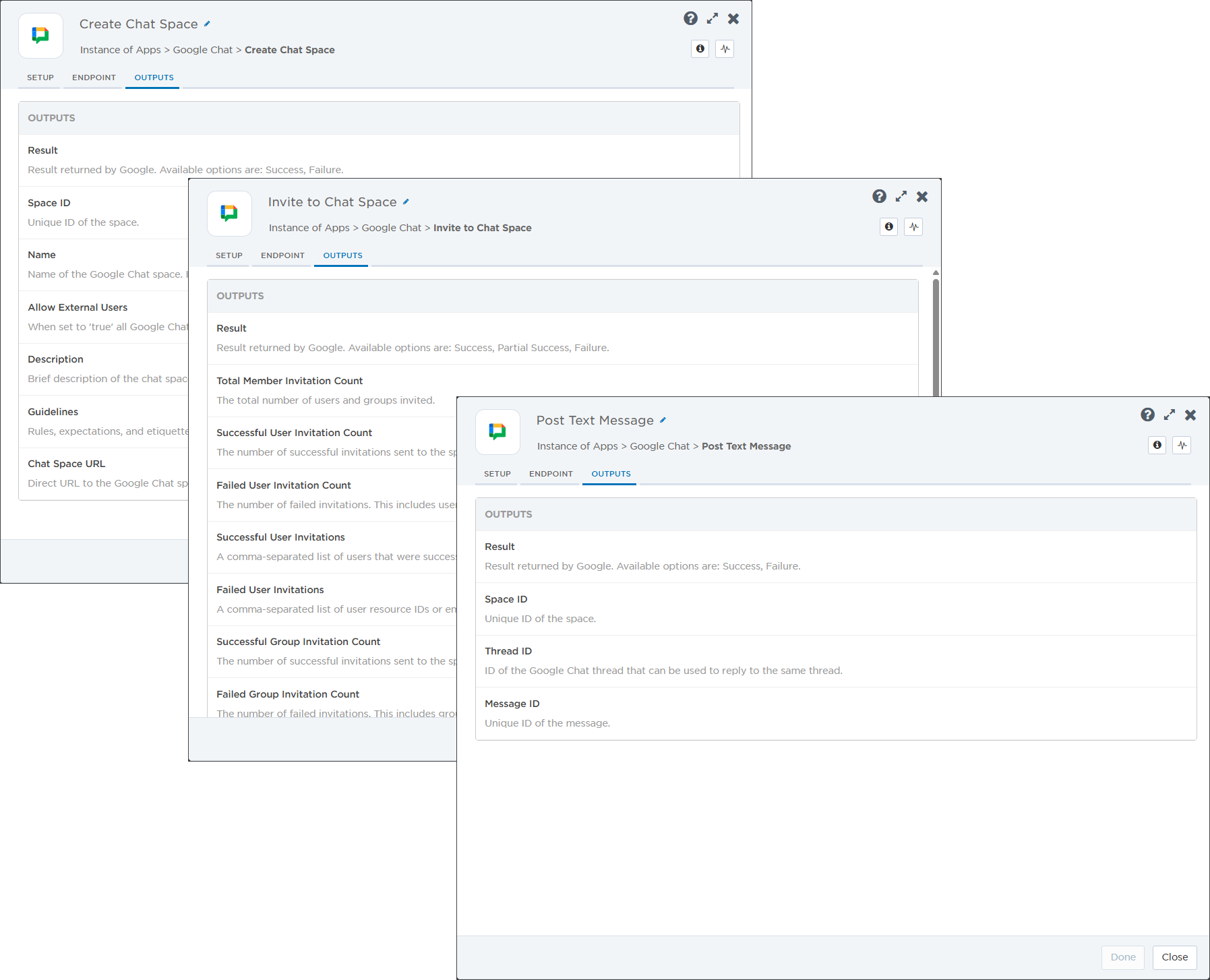This screenshot has width=1210, height=980.
Task: Select Successful User Invitation Count output
Action: [332, 443]
